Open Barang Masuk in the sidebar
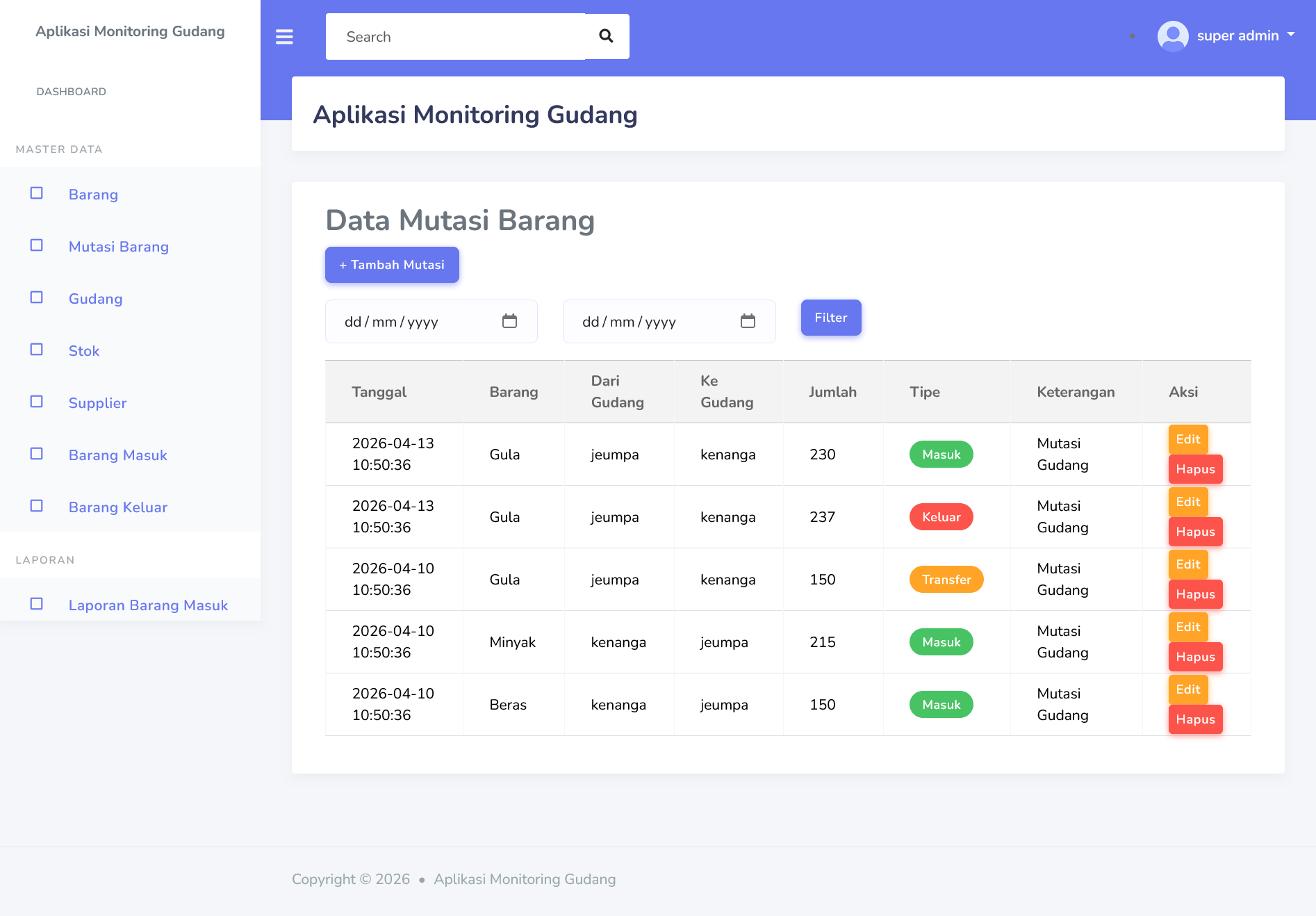This screenshot has height=916, width=1316. [x=117, y=455]
